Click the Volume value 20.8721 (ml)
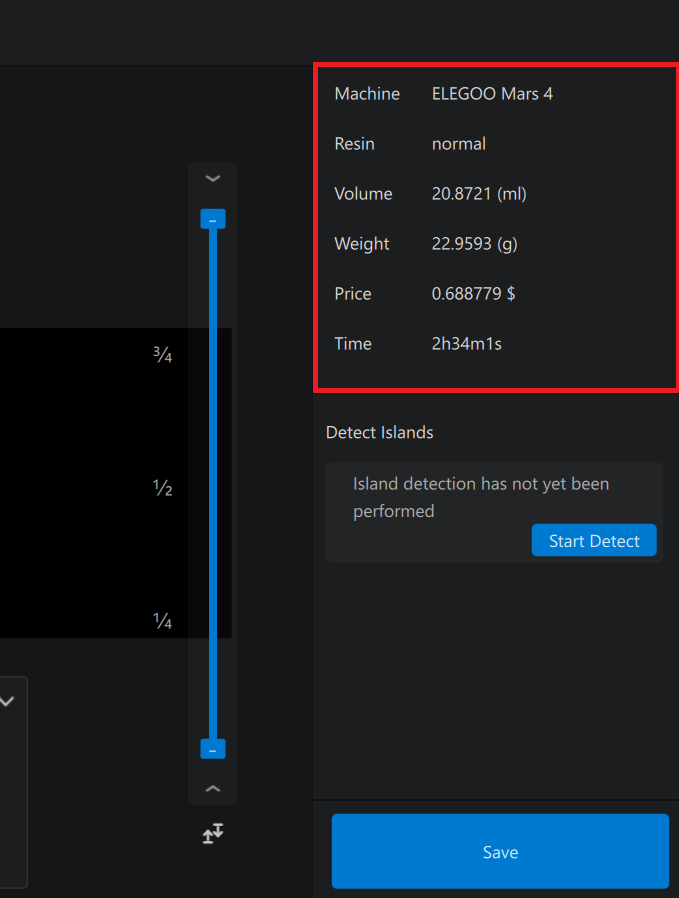Viewport: 679px width, 898px height. pyautogui.click(x=479, y=194)
